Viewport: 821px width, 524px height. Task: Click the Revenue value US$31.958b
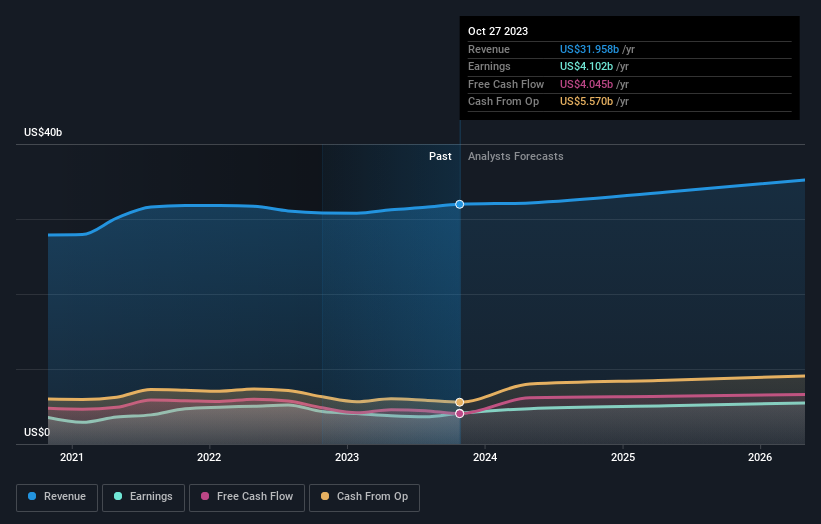(590, 49)
